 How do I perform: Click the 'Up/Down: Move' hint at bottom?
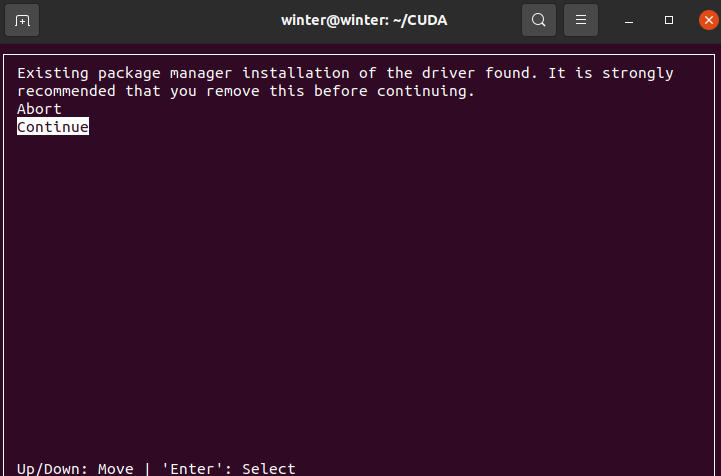75,469
